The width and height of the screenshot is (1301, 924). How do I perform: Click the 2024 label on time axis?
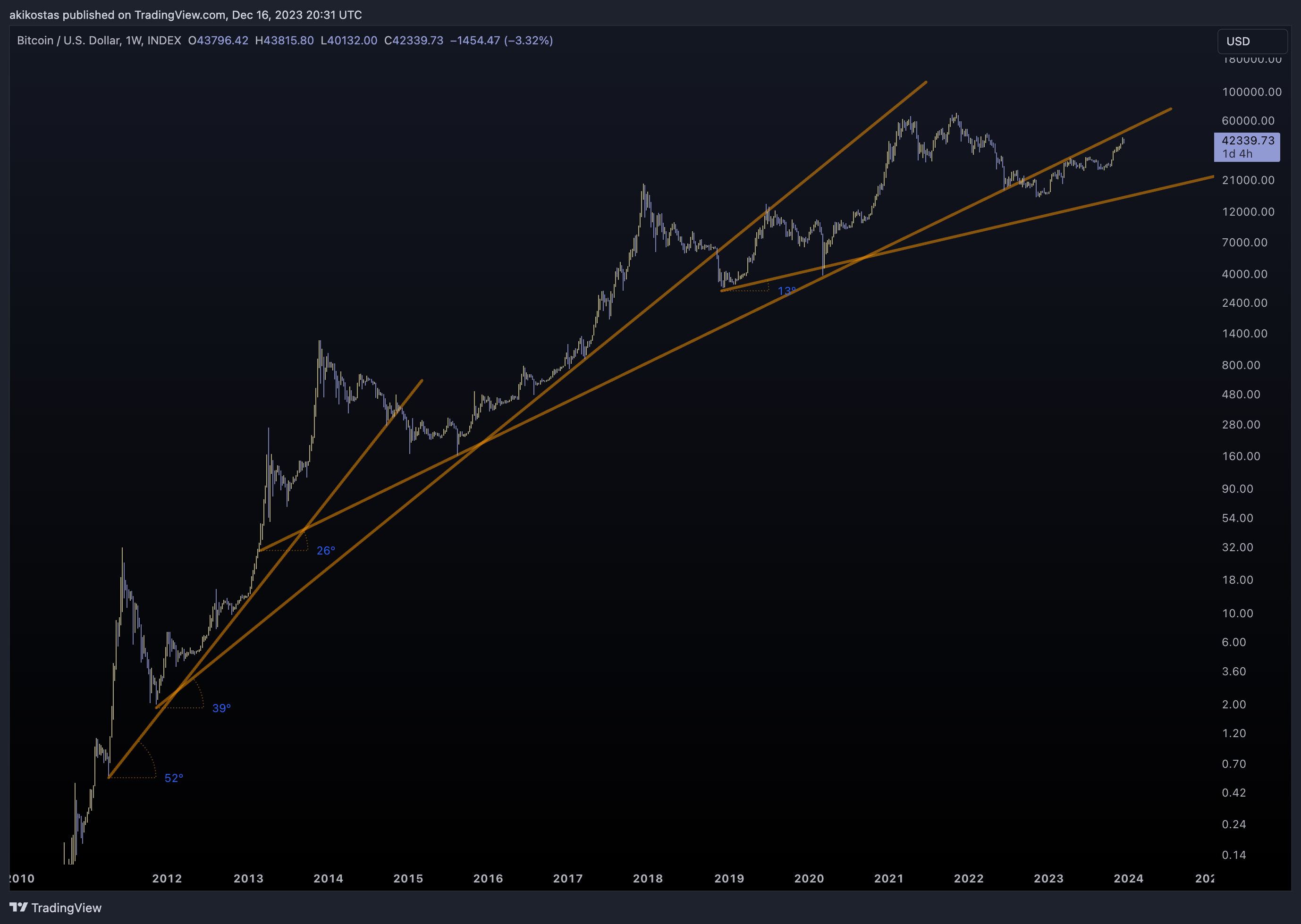click(x=1128, y=878)
